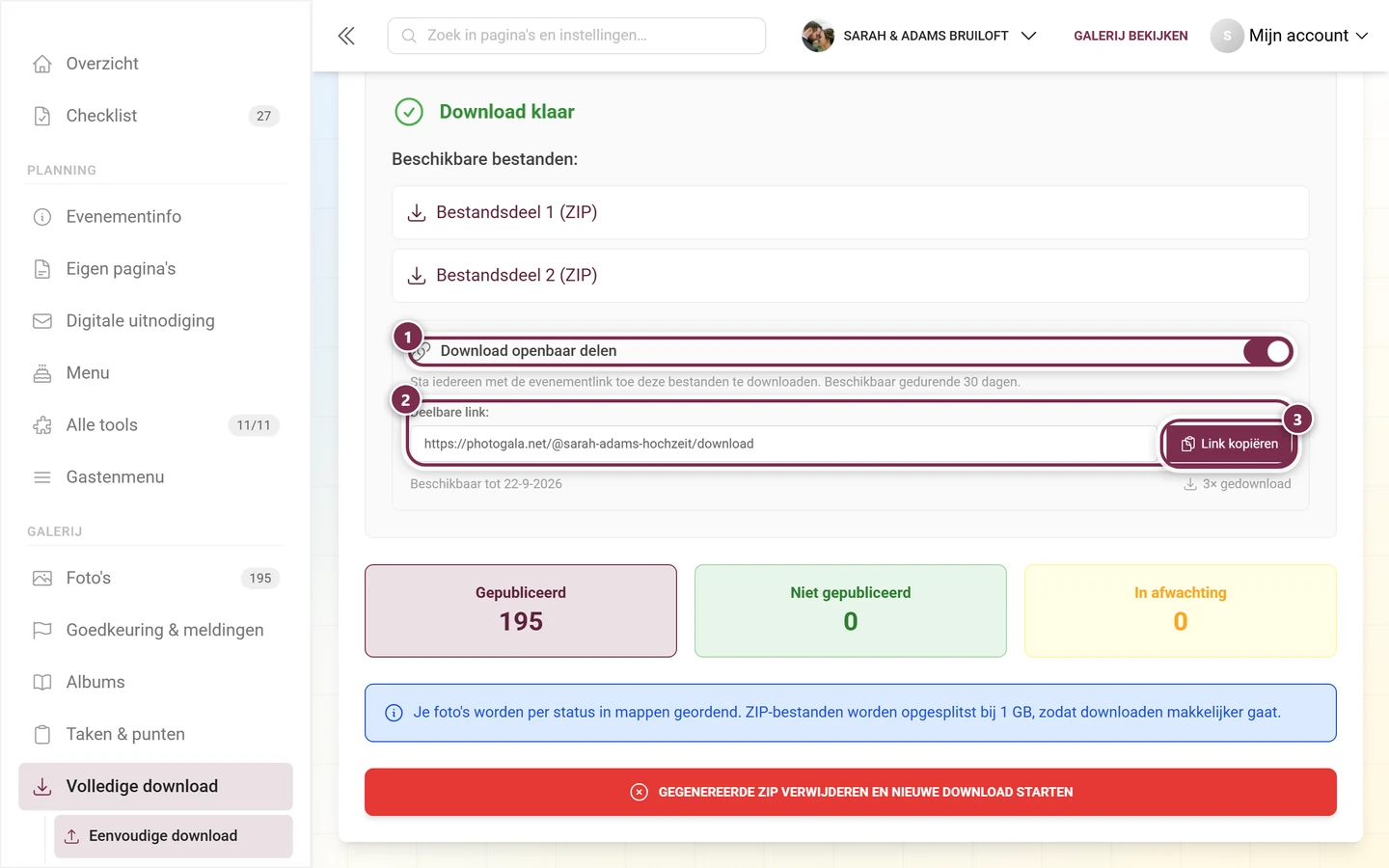Select the In afwachting 0 card
1389x868 pixels.
1180,611
